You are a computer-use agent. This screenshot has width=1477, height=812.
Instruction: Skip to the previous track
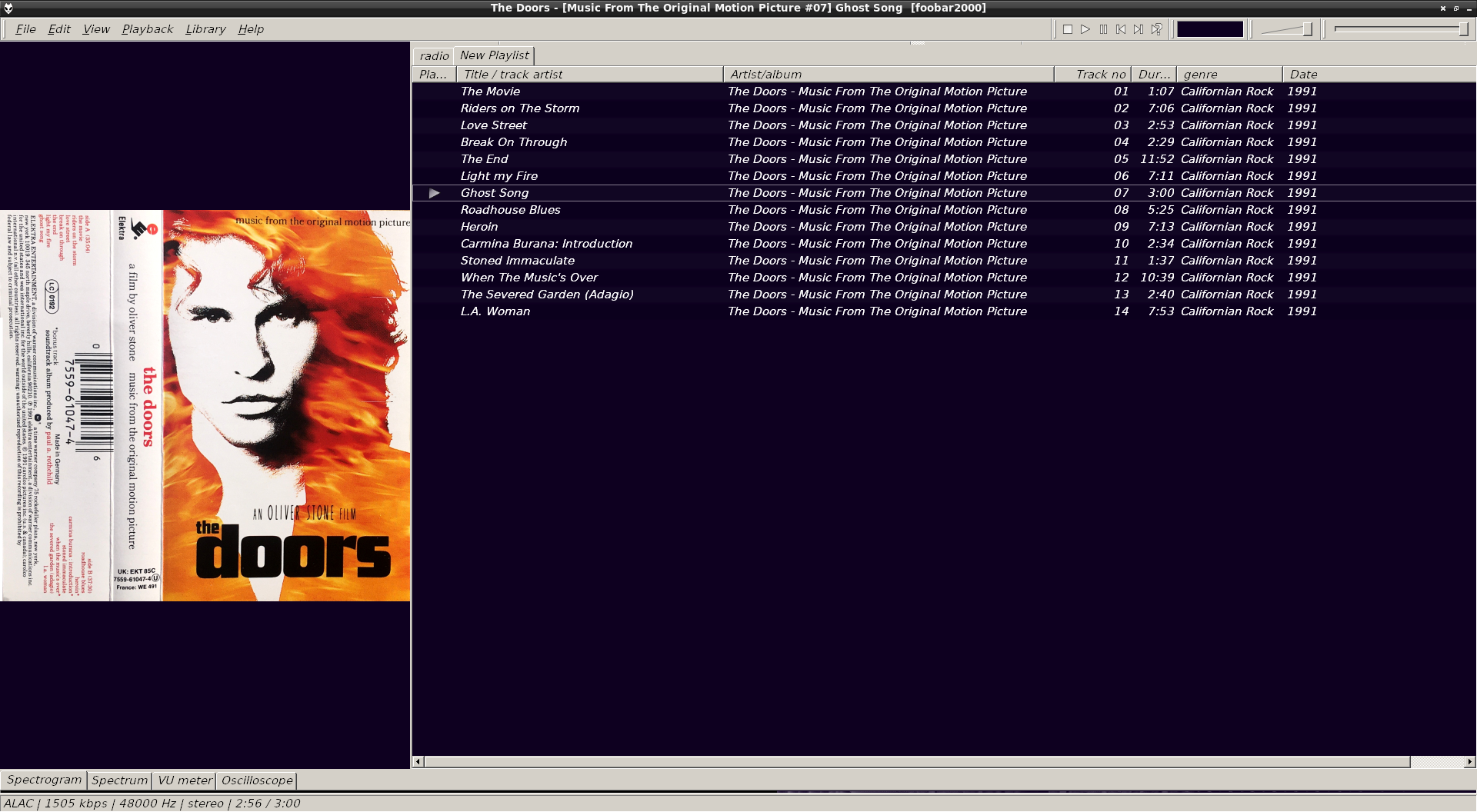click(x=1121, y=29)
